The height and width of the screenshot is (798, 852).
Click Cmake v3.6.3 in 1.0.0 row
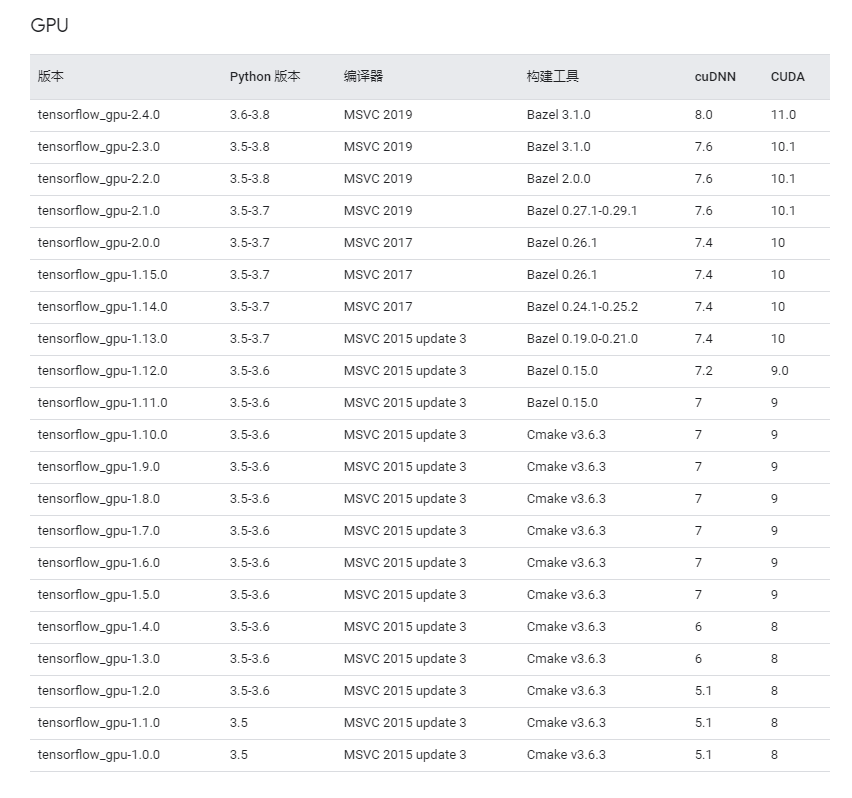(x=566, y=755)
